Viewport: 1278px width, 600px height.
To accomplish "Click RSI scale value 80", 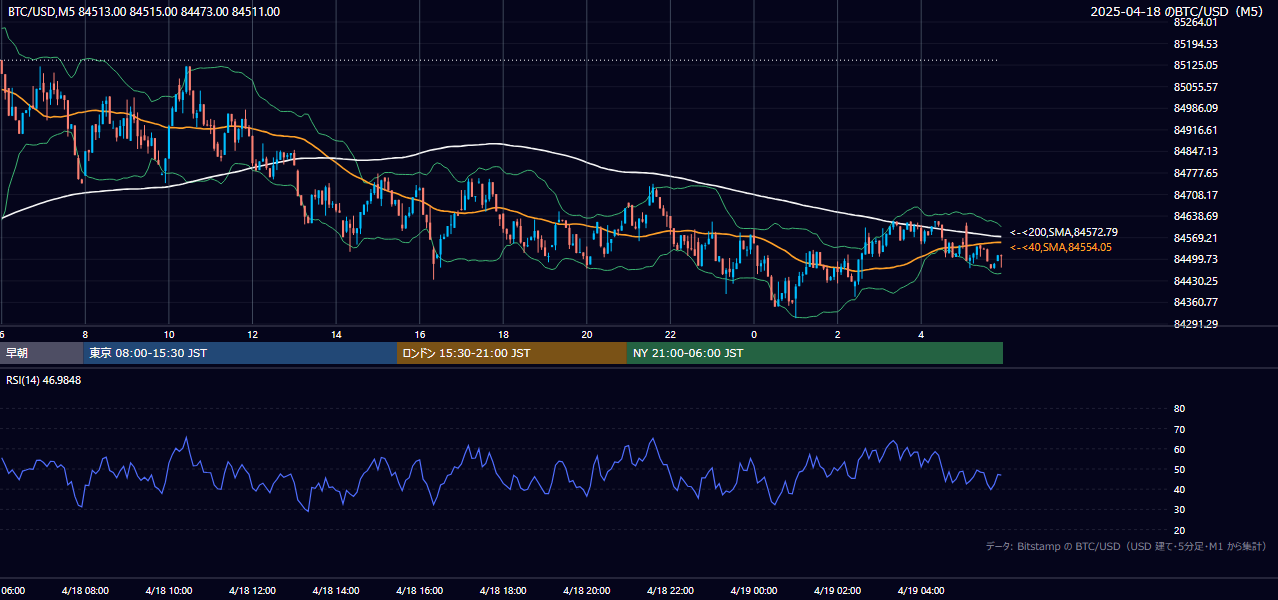I will point(1179,409).
